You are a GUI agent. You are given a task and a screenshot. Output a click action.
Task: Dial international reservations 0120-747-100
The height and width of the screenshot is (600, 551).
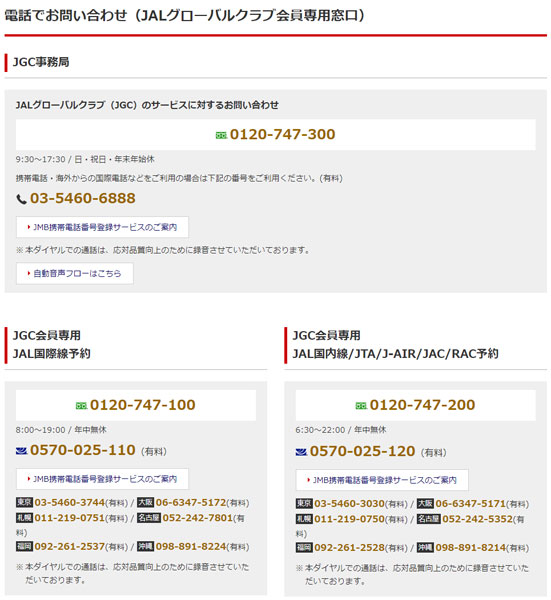pyautogui.click(x=143, y=405)
